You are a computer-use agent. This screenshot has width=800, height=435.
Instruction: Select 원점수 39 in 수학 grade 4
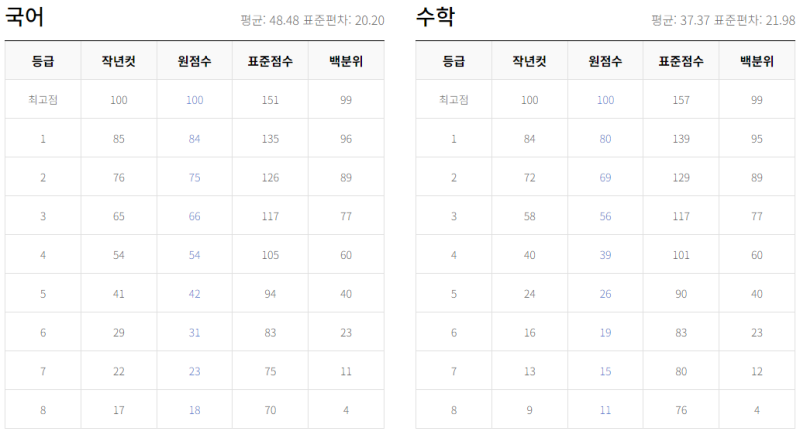[605, 255]
